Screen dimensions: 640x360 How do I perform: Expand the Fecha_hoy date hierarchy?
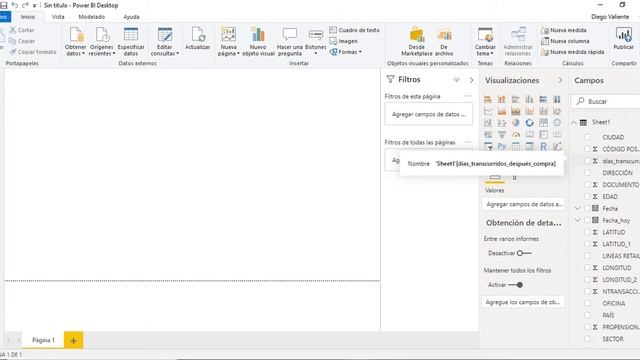tap(577, 220)
